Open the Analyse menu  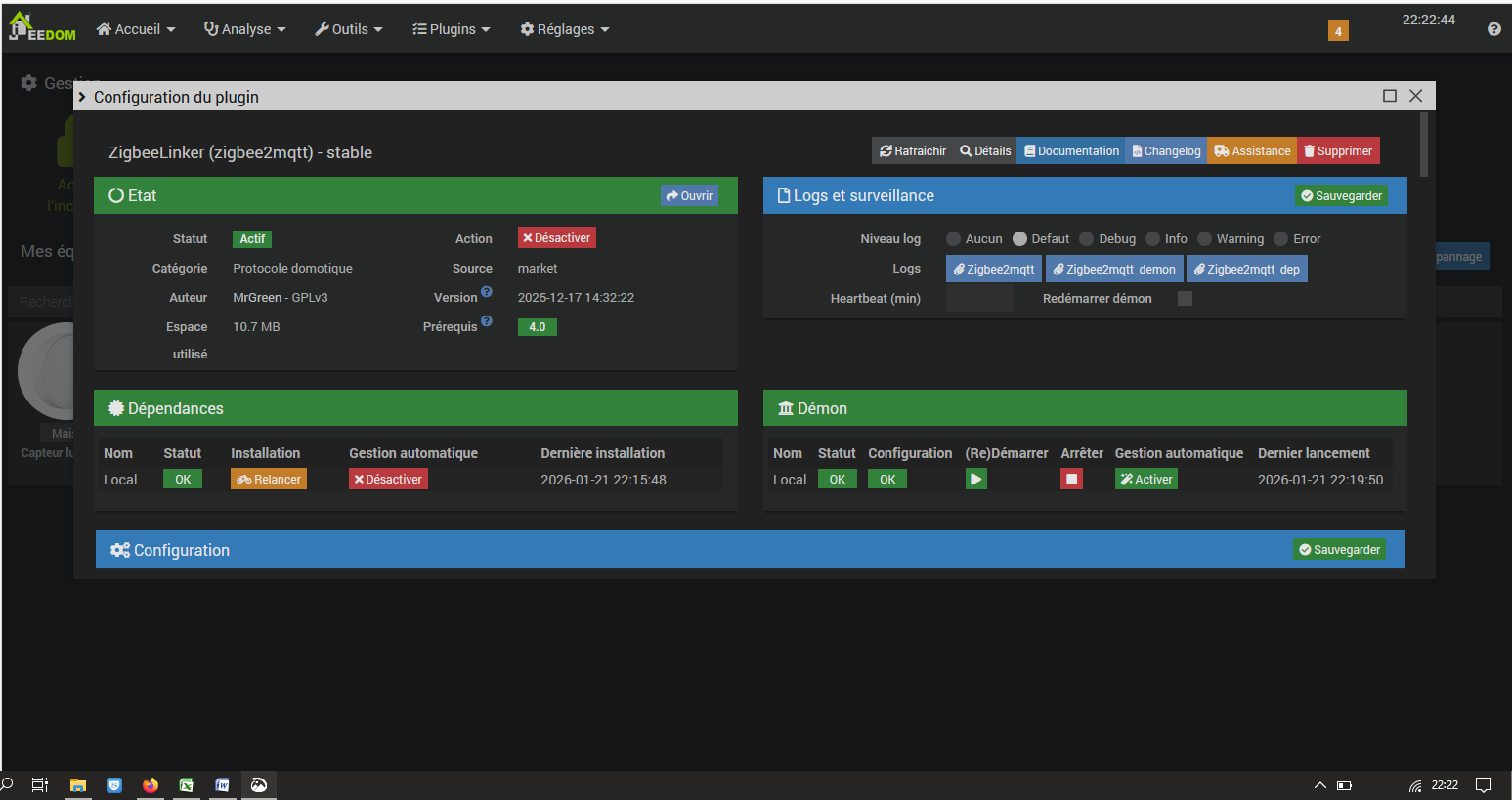tap(244, 29)
